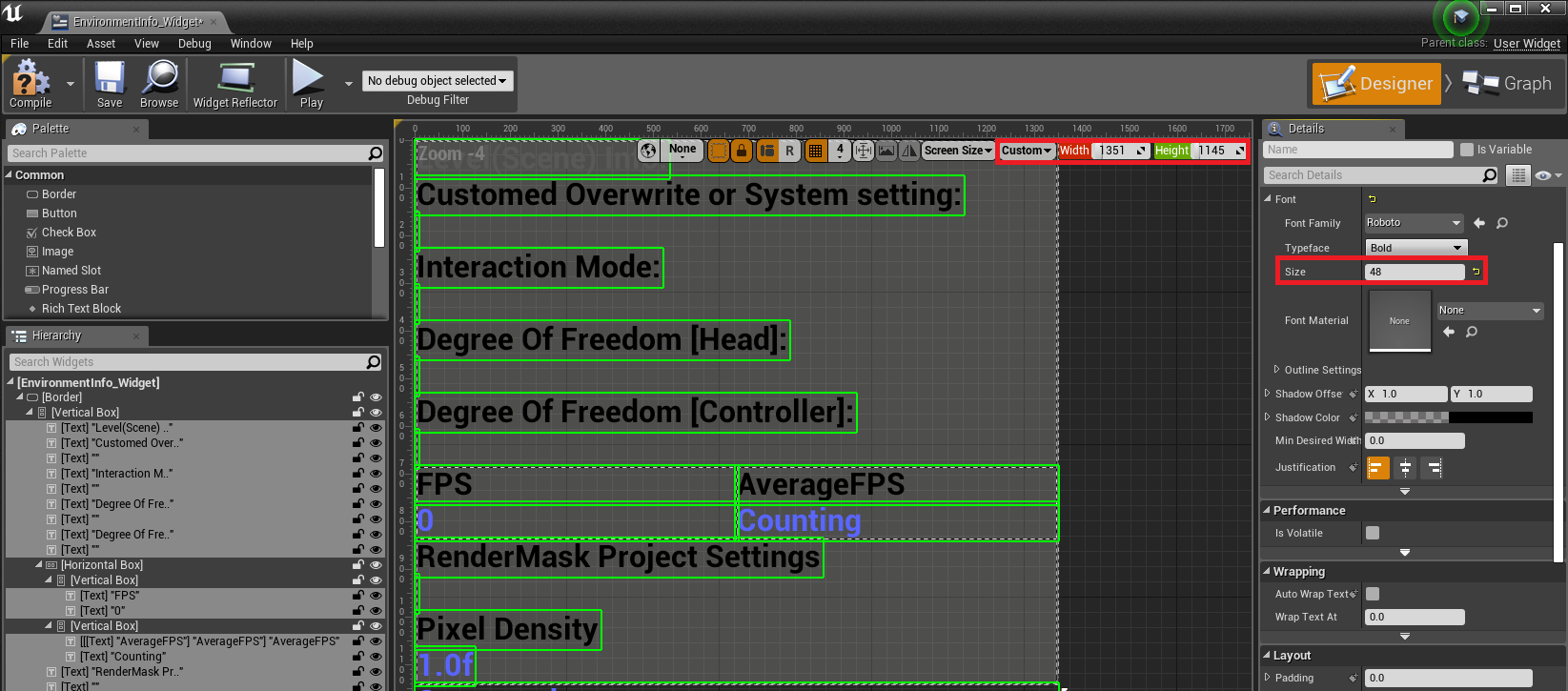
Task: Open the Font Family Roboto dropdown
Action: (1414, 223)
